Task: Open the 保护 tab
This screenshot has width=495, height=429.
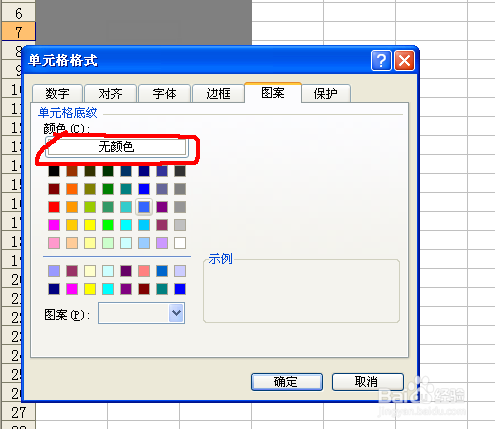Action: pyautogui.click(x=326, y=93)
